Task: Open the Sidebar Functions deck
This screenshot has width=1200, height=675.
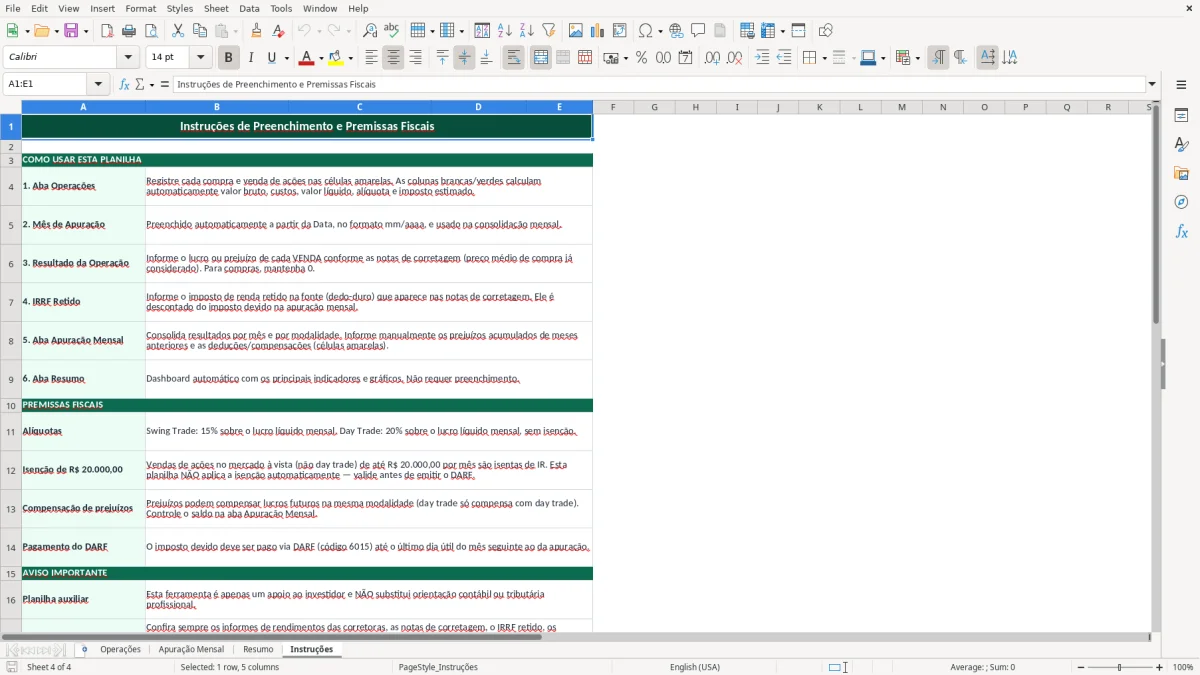Action: tap(1181, 231)
